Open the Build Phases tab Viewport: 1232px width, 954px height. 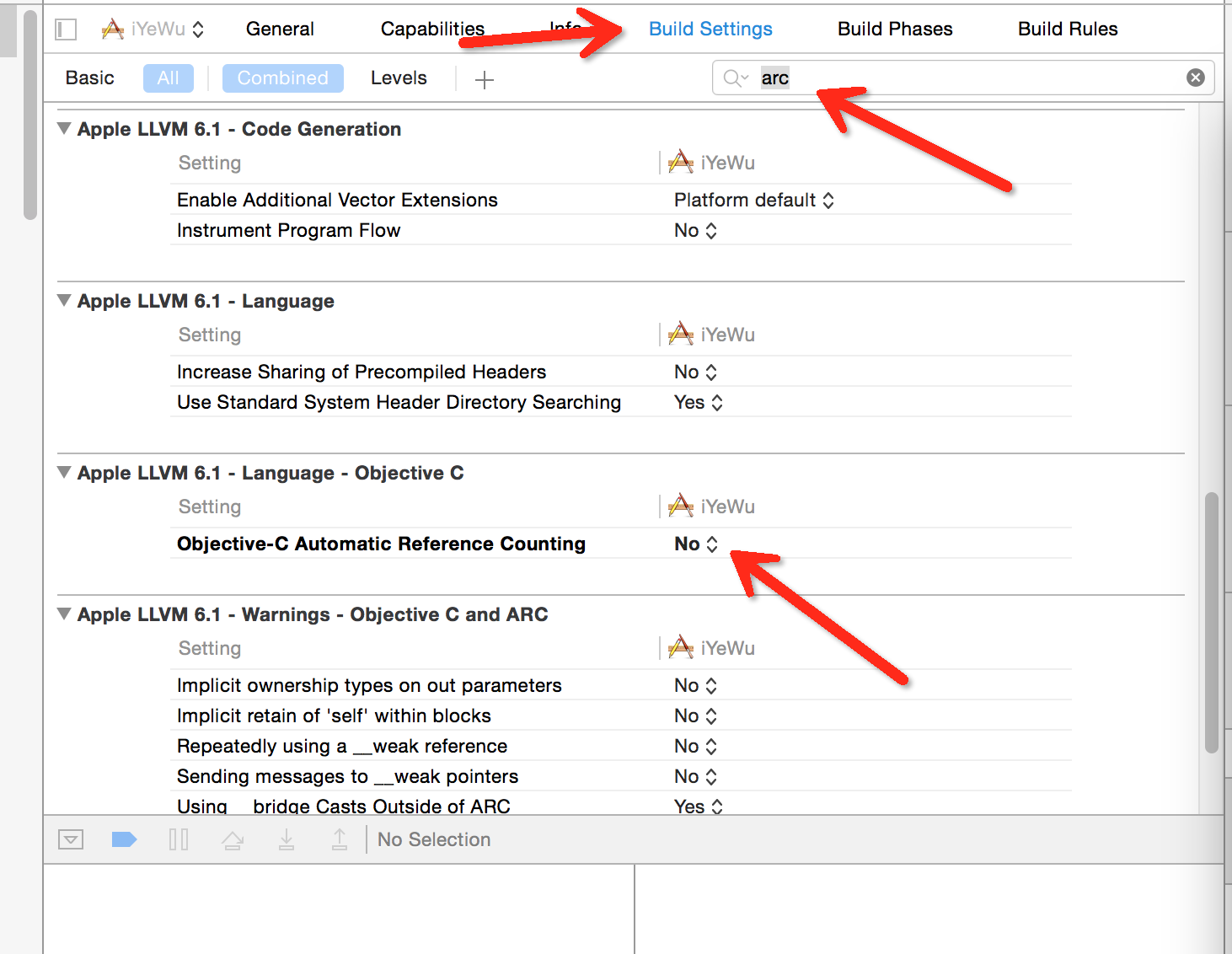[x=895, y=29]
